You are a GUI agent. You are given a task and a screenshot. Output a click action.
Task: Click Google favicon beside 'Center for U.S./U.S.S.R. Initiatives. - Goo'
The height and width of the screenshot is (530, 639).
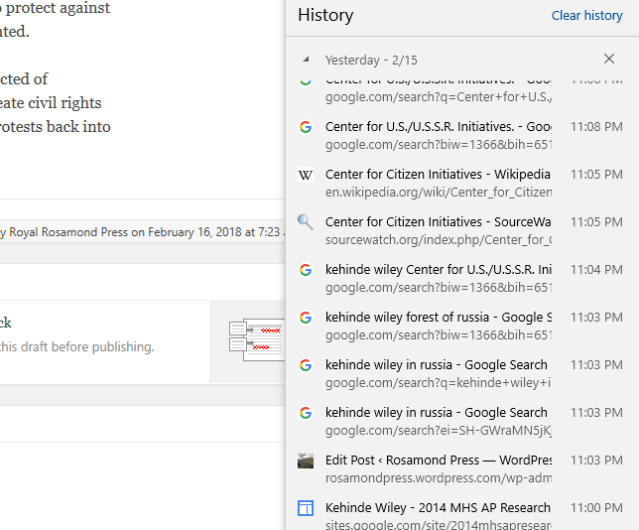pyautogui.click(x=306, y=127)
